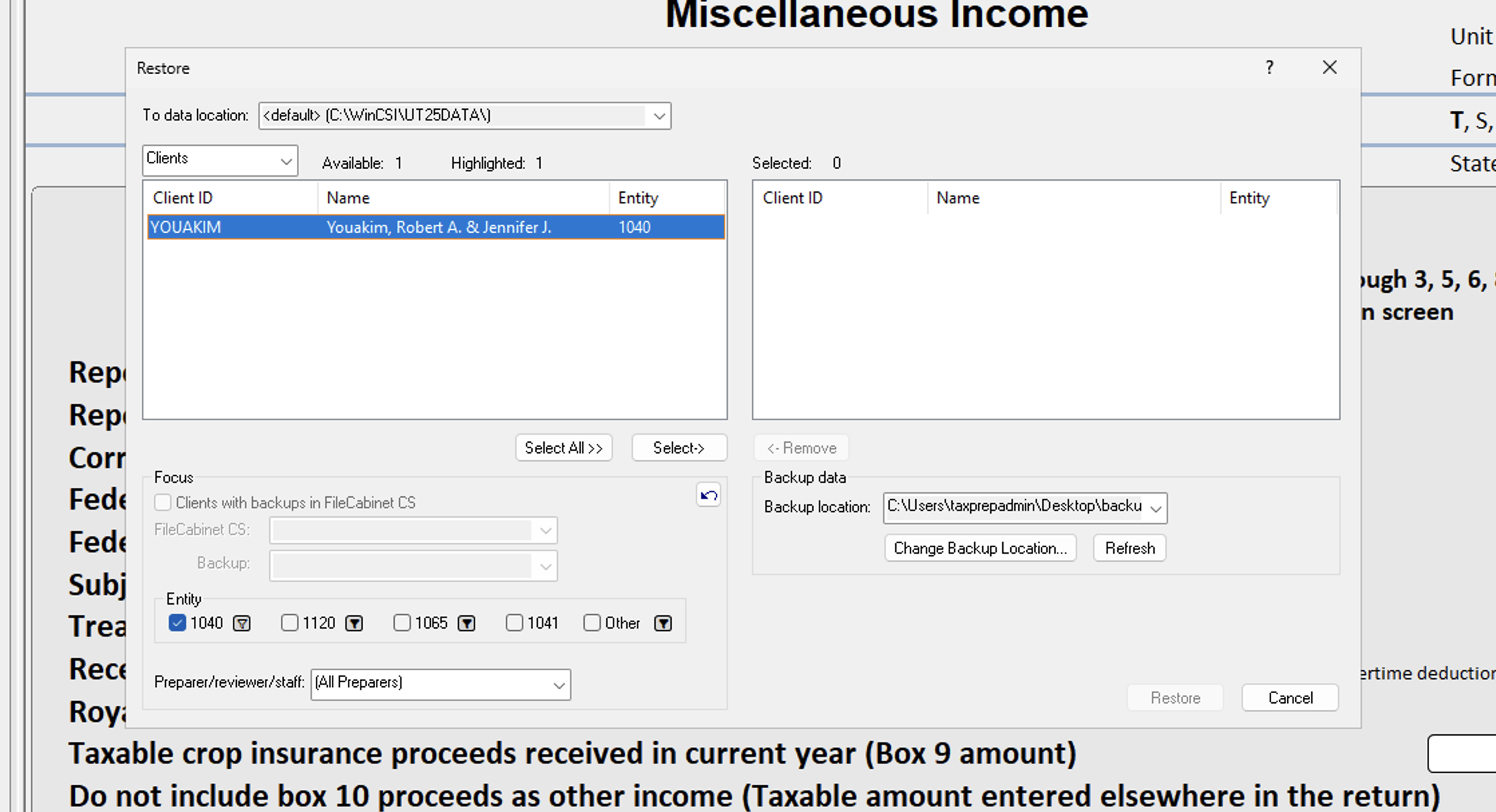Click Client ID header in selected list
Screen dimensions: 1496x812
[842, 198]
